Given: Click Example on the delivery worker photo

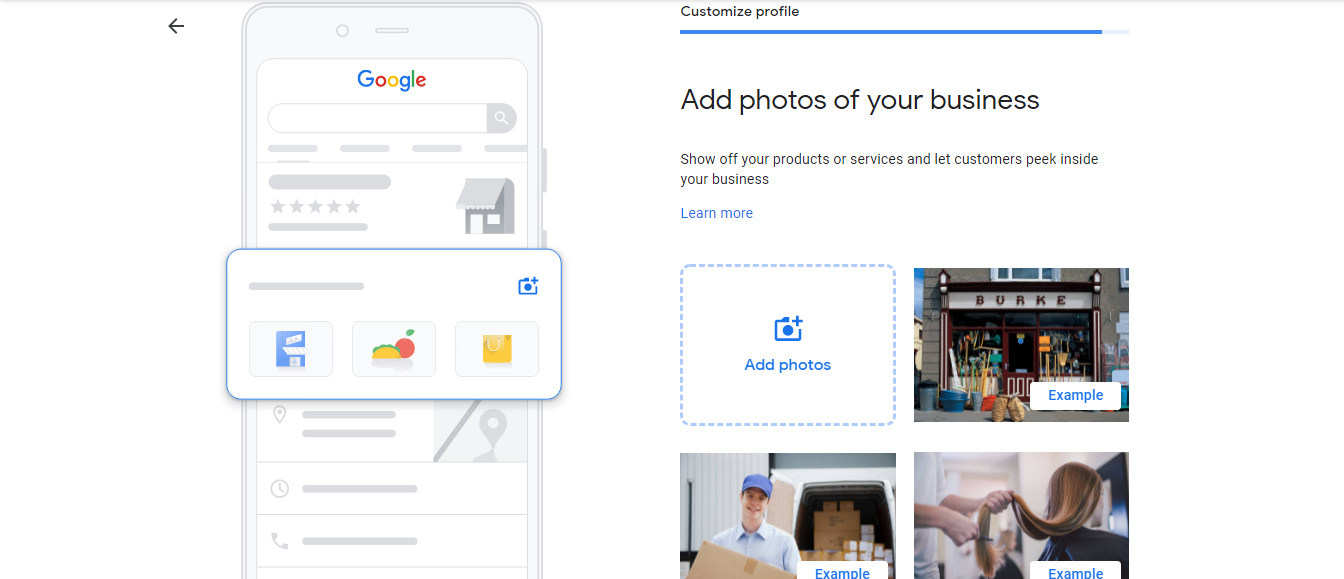Looking at the screenshot, I should click(x=842, y=572).
